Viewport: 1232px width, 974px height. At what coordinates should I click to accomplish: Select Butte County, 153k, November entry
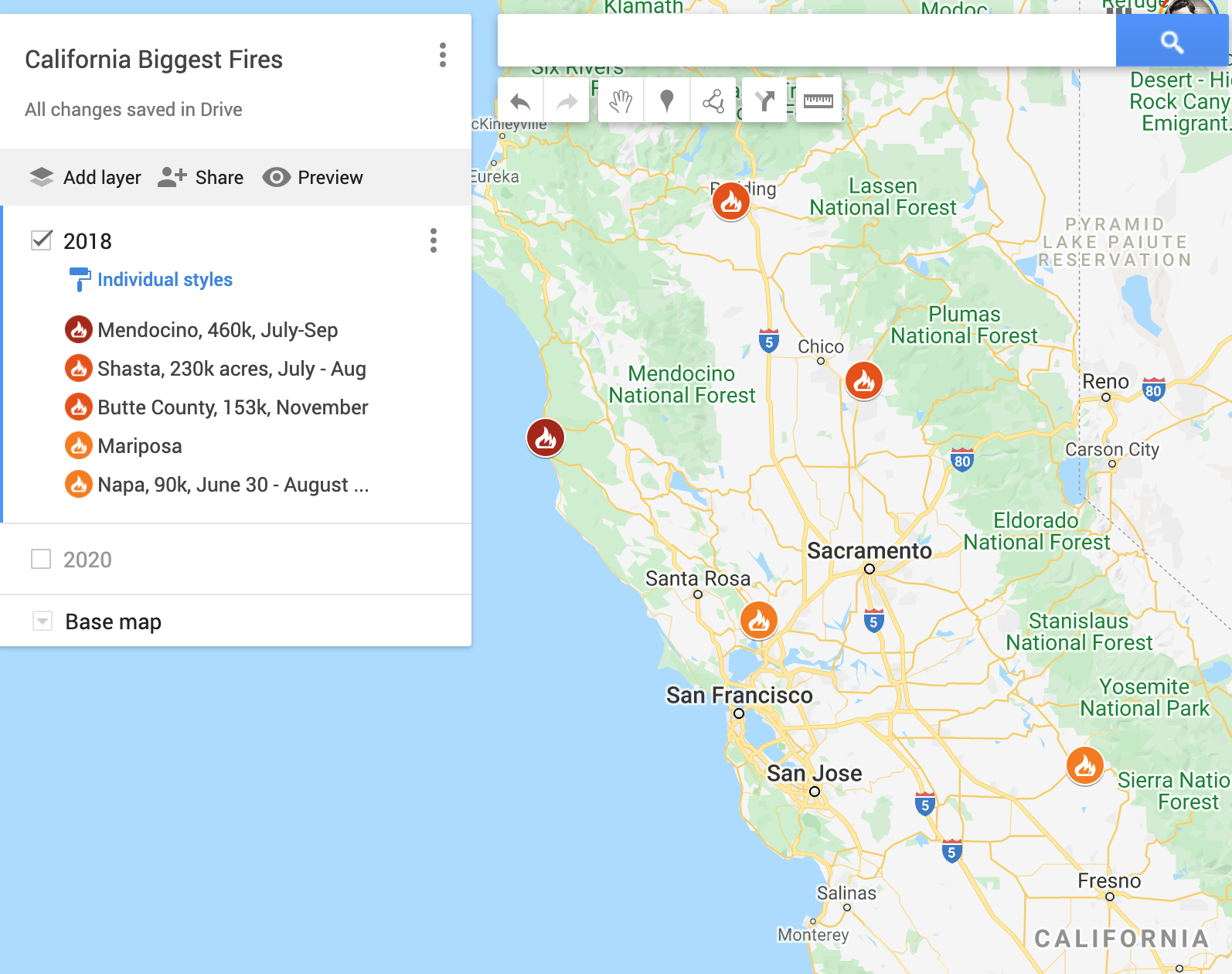(x=233, y=407)
